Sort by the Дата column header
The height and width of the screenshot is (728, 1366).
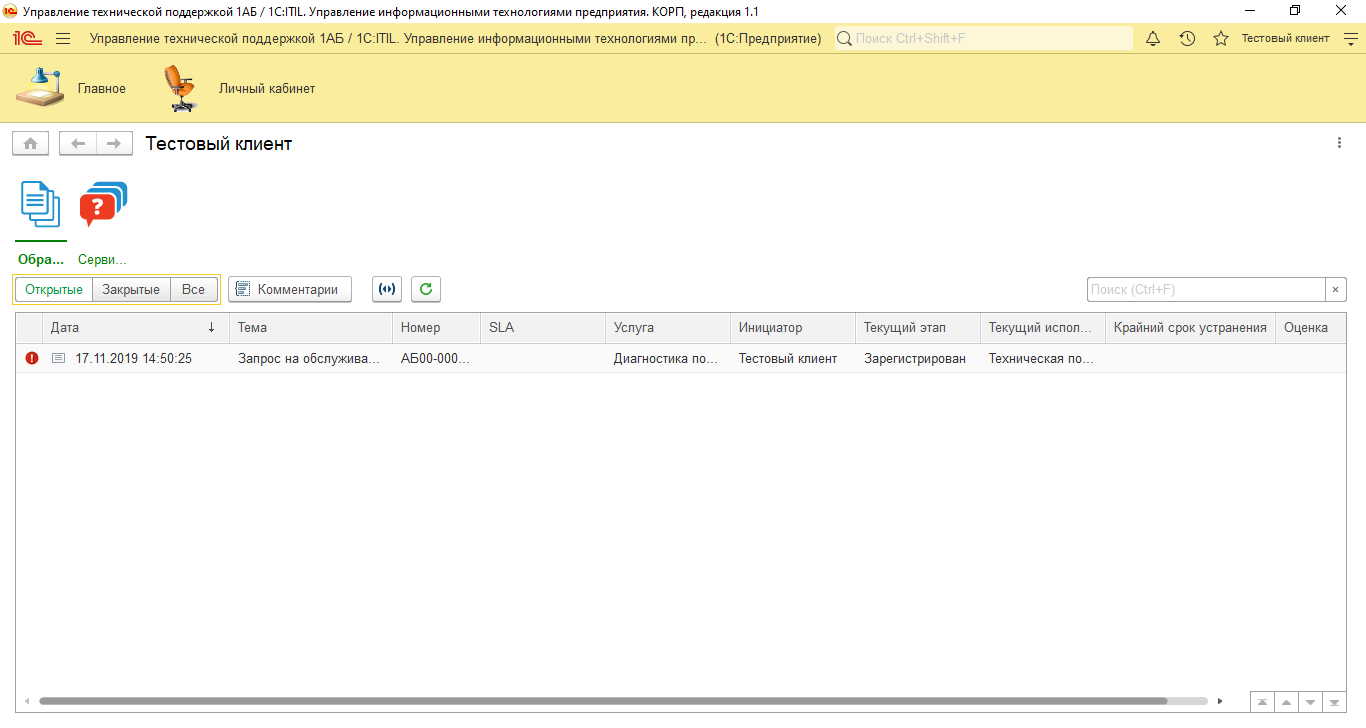[130, 327]
